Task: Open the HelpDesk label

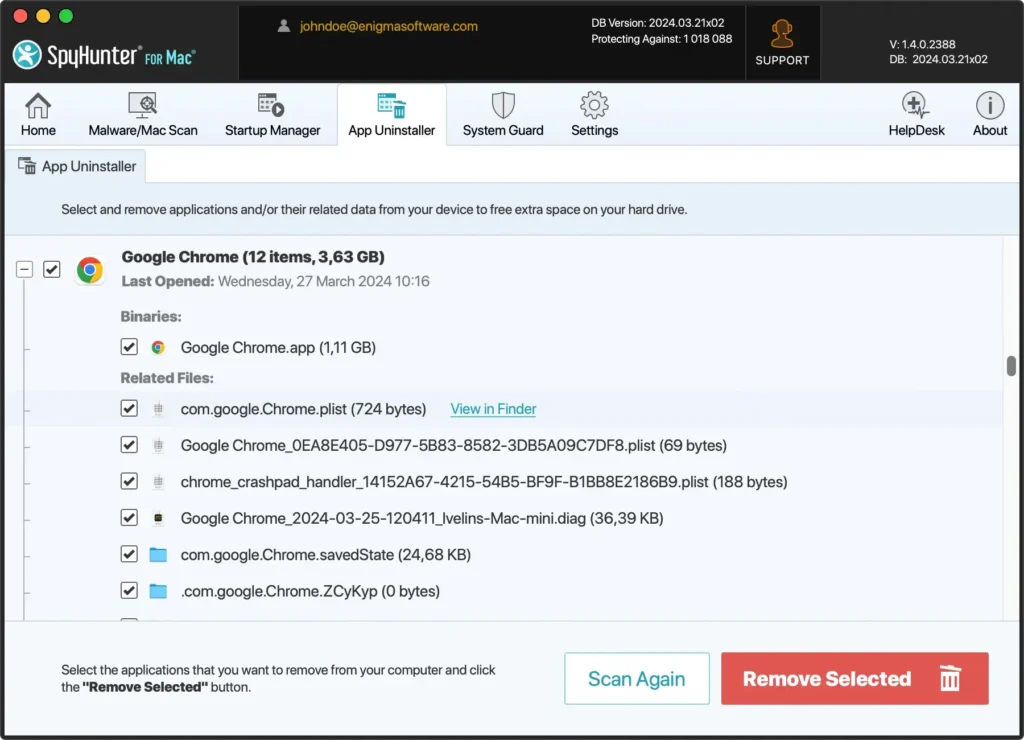Action: point(916,131)
